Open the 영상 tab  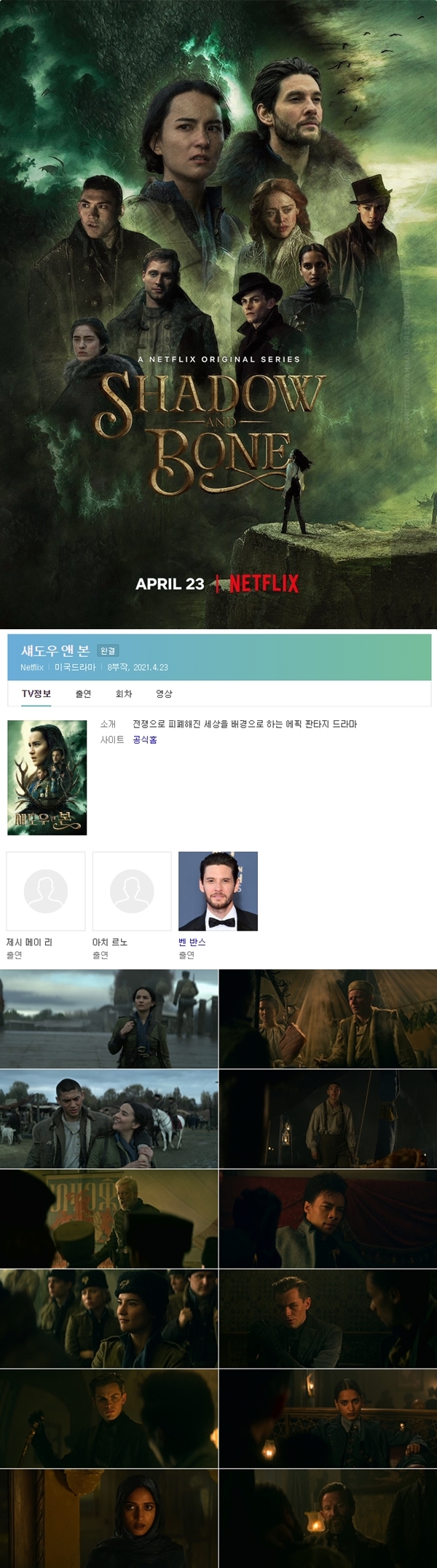[x=164, y=693]
